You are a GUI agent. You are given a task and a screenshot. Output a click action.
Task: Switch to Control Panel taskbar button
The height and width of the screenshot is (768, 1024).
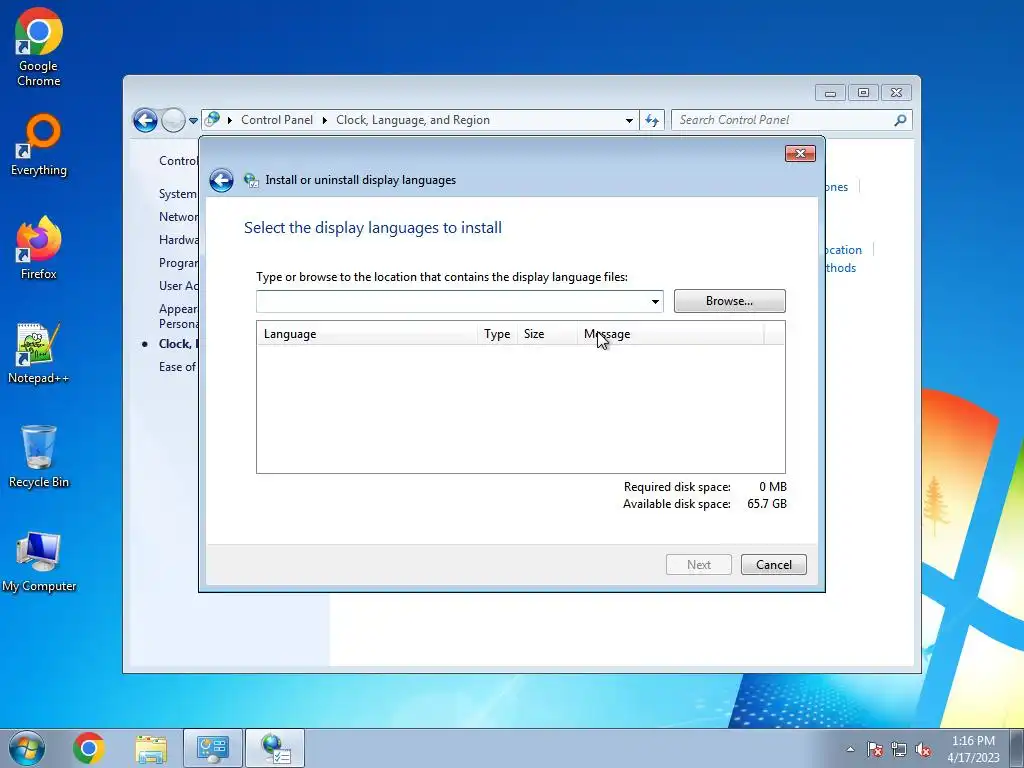[213, 748]
